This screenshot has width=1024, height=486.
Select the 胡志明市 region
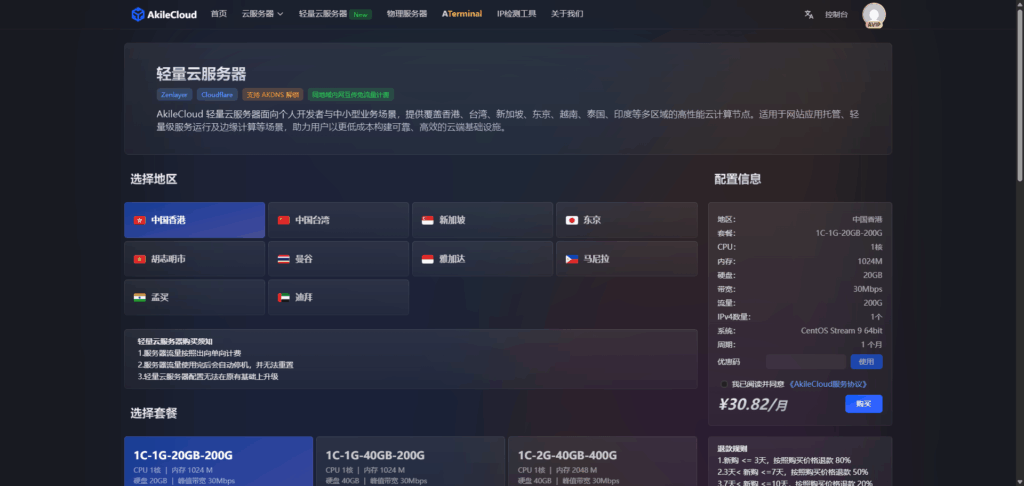(195, 259)
